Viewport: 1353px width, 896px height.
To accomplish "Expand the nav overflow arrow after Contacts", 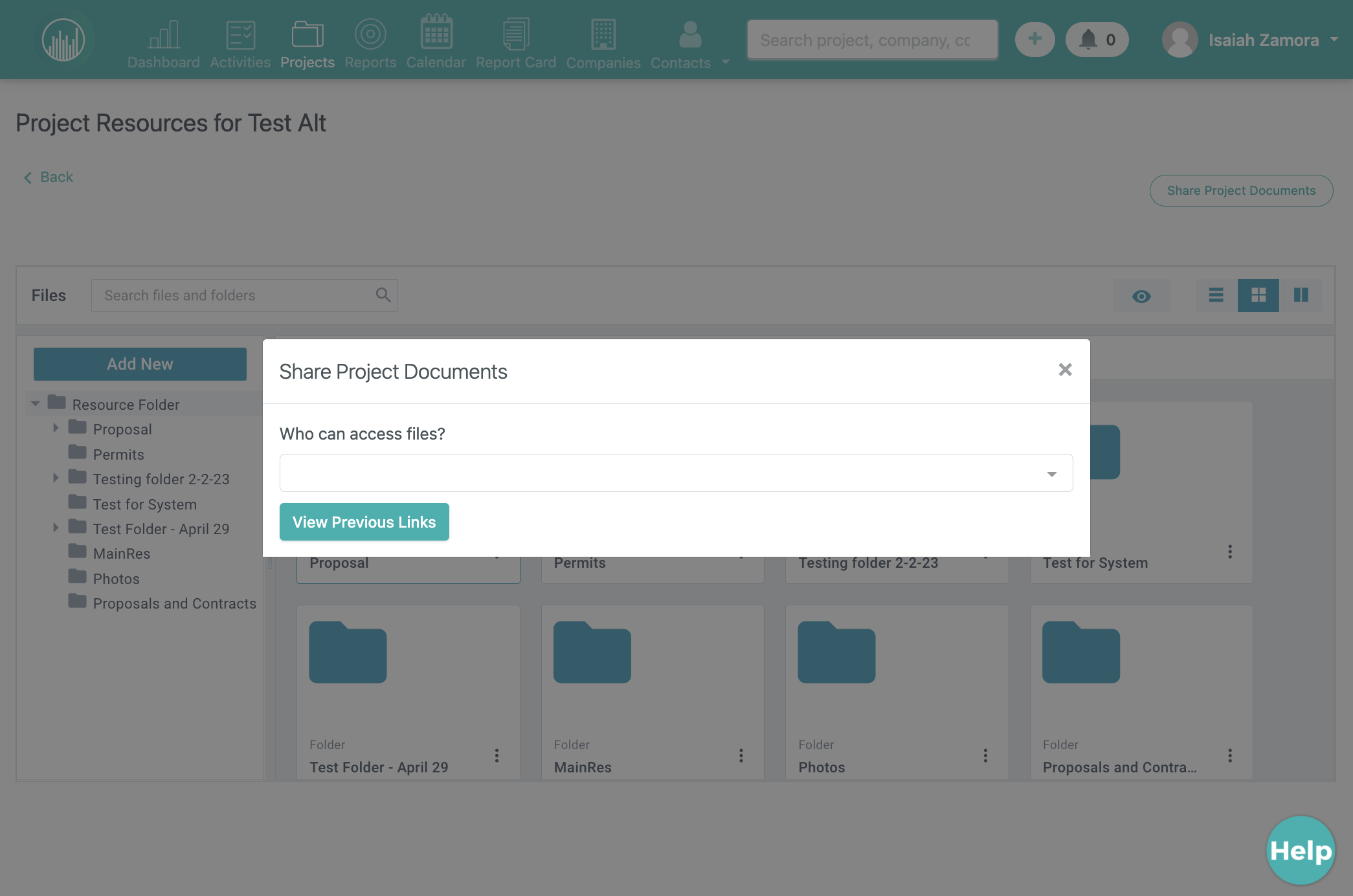I will pos(725,62).
